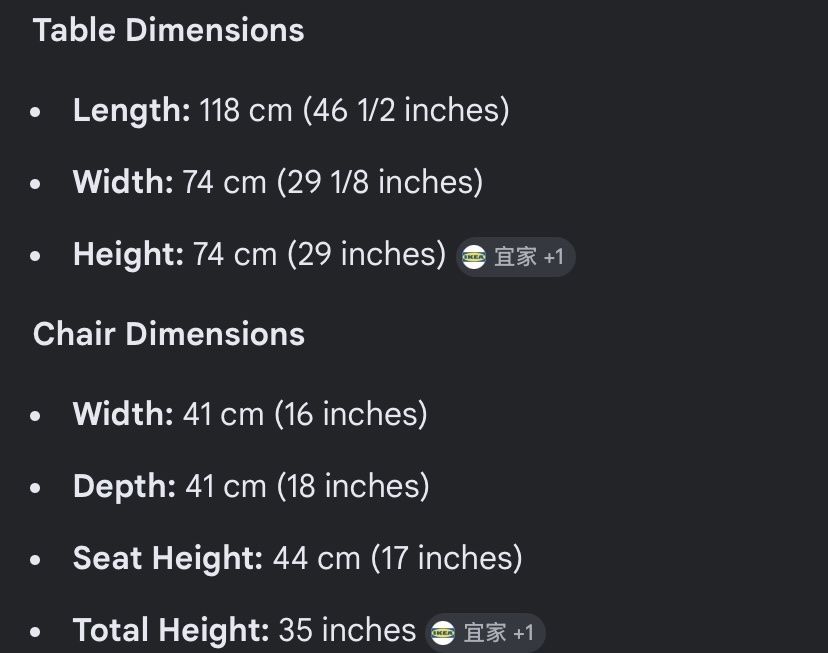The image size is (828, 653).
Task: Click the bold Depth label
Action: coord(124,486)
